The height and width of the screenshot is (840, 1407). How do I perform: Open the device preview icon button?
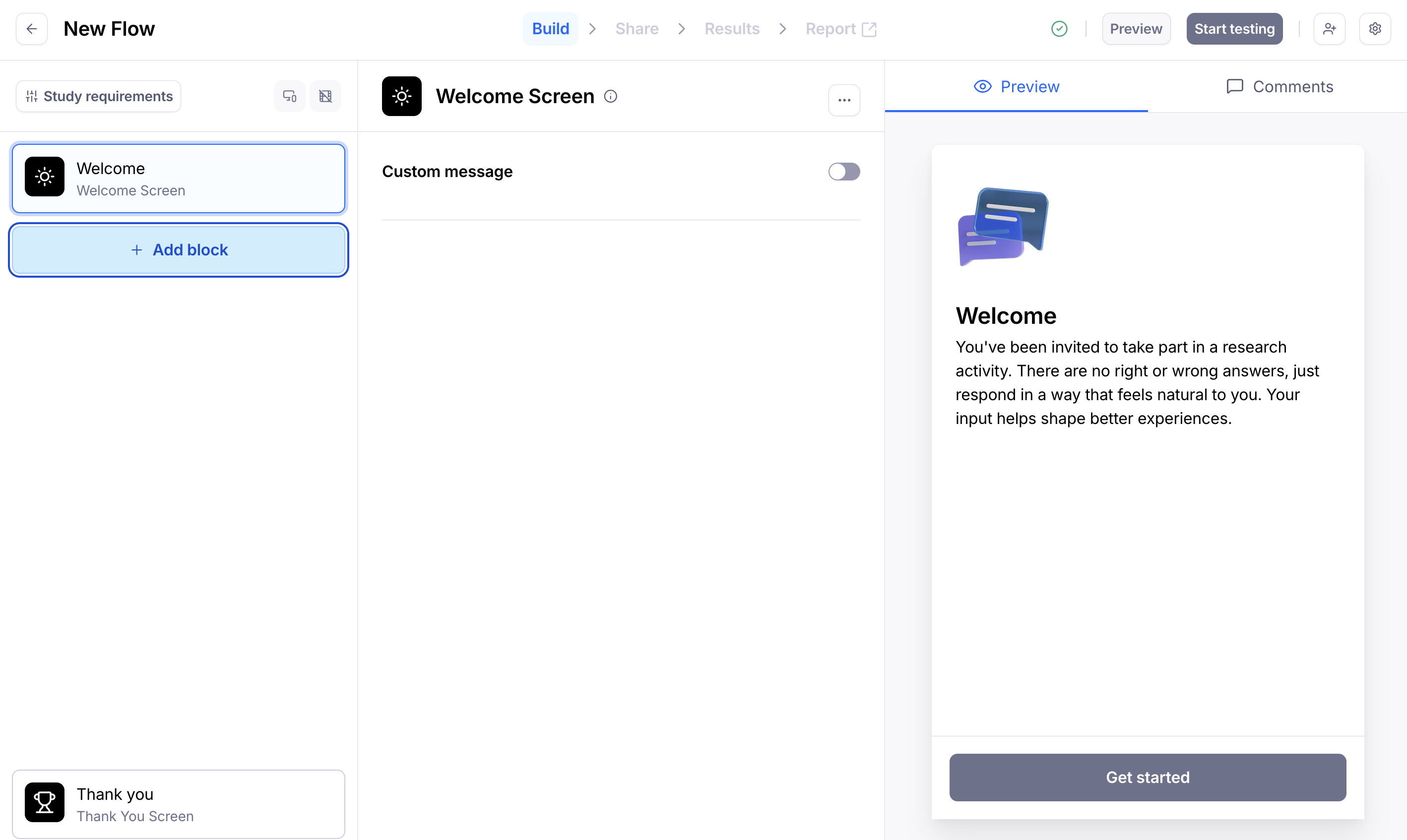click(289, 96)
